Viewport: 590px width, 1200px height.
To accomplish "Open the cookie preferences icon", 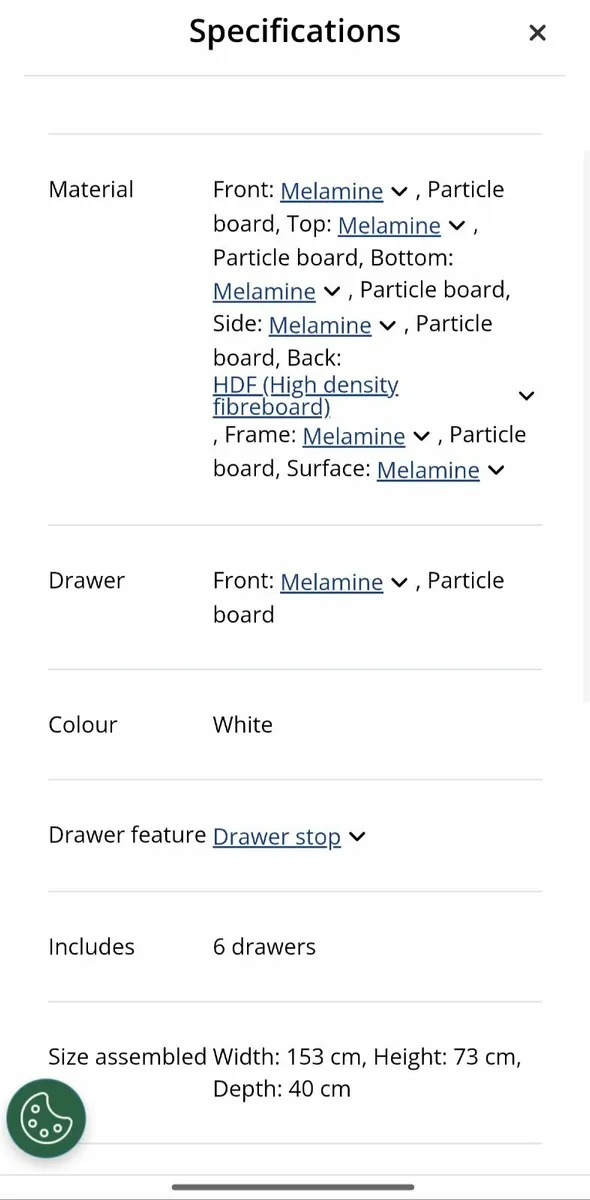I will [x=46, y=1118].
